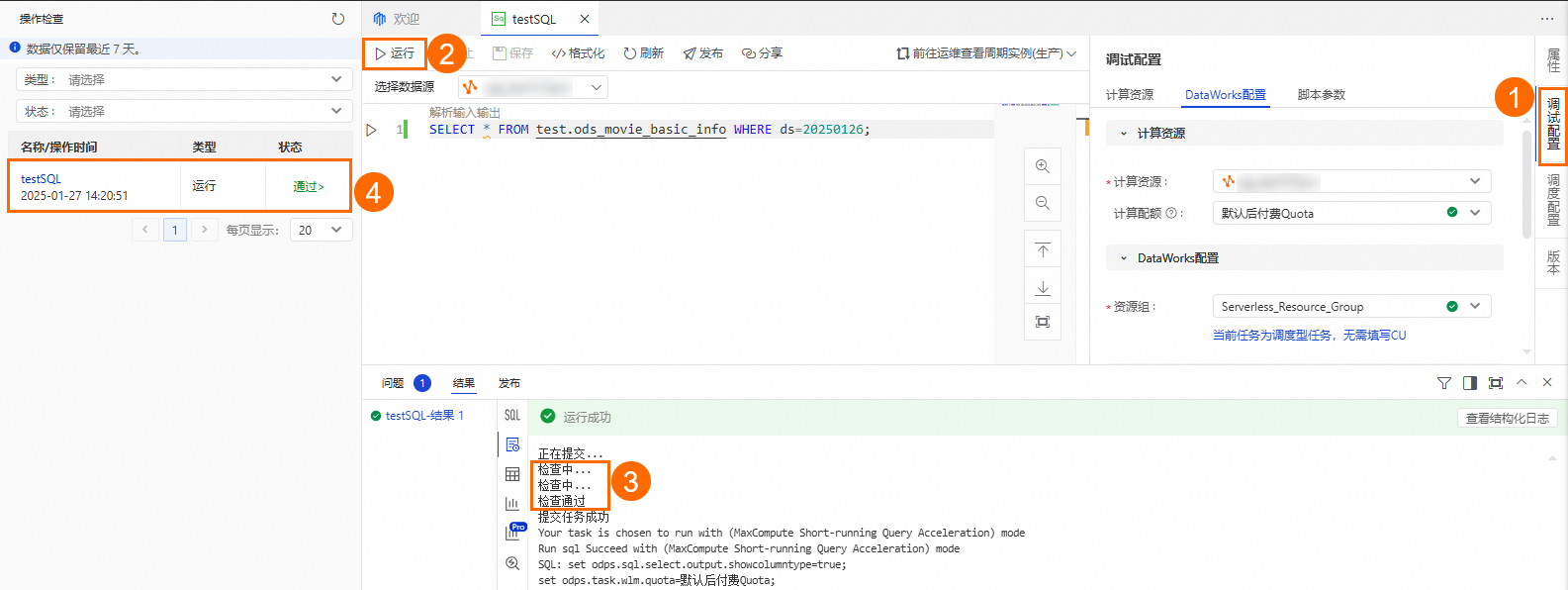Image resolution: width=1568 pixels, height=590 pixels.
Task: Click the 计算配额 help question icon
Action: click(x=1171, y=213)
